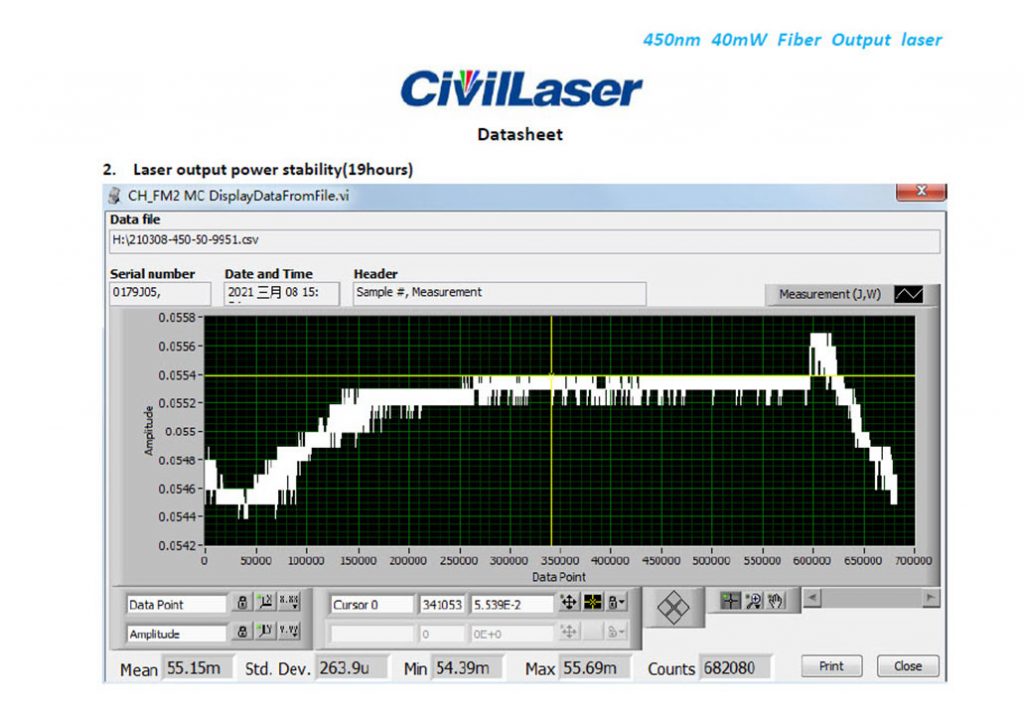The image size is (1024, 715).
Task: Autoscale the Y axis once
Action: point(265,631)
